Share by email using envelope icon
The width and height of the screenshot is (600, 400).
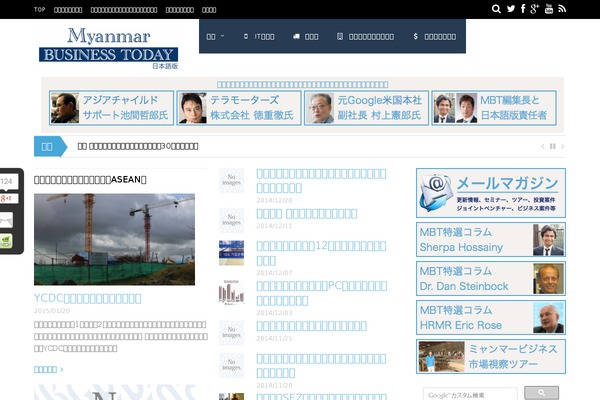[x=7, y=220]
